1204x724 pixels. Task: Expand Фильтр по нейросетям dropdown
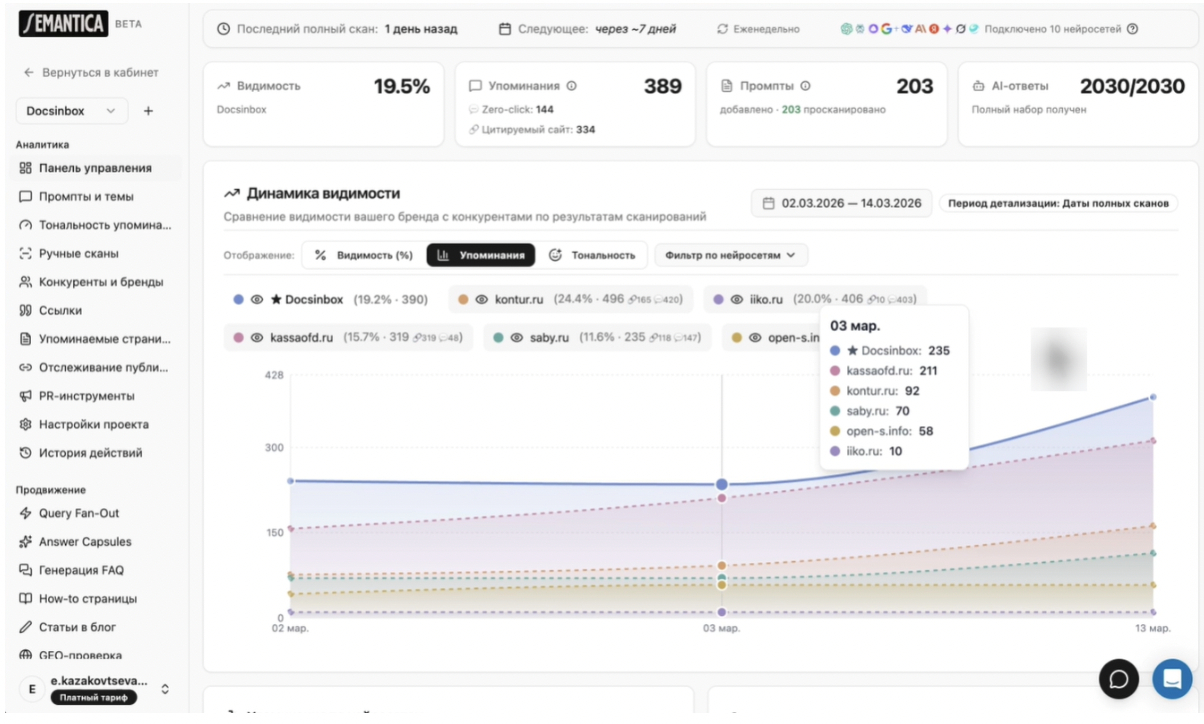(731, 255)
